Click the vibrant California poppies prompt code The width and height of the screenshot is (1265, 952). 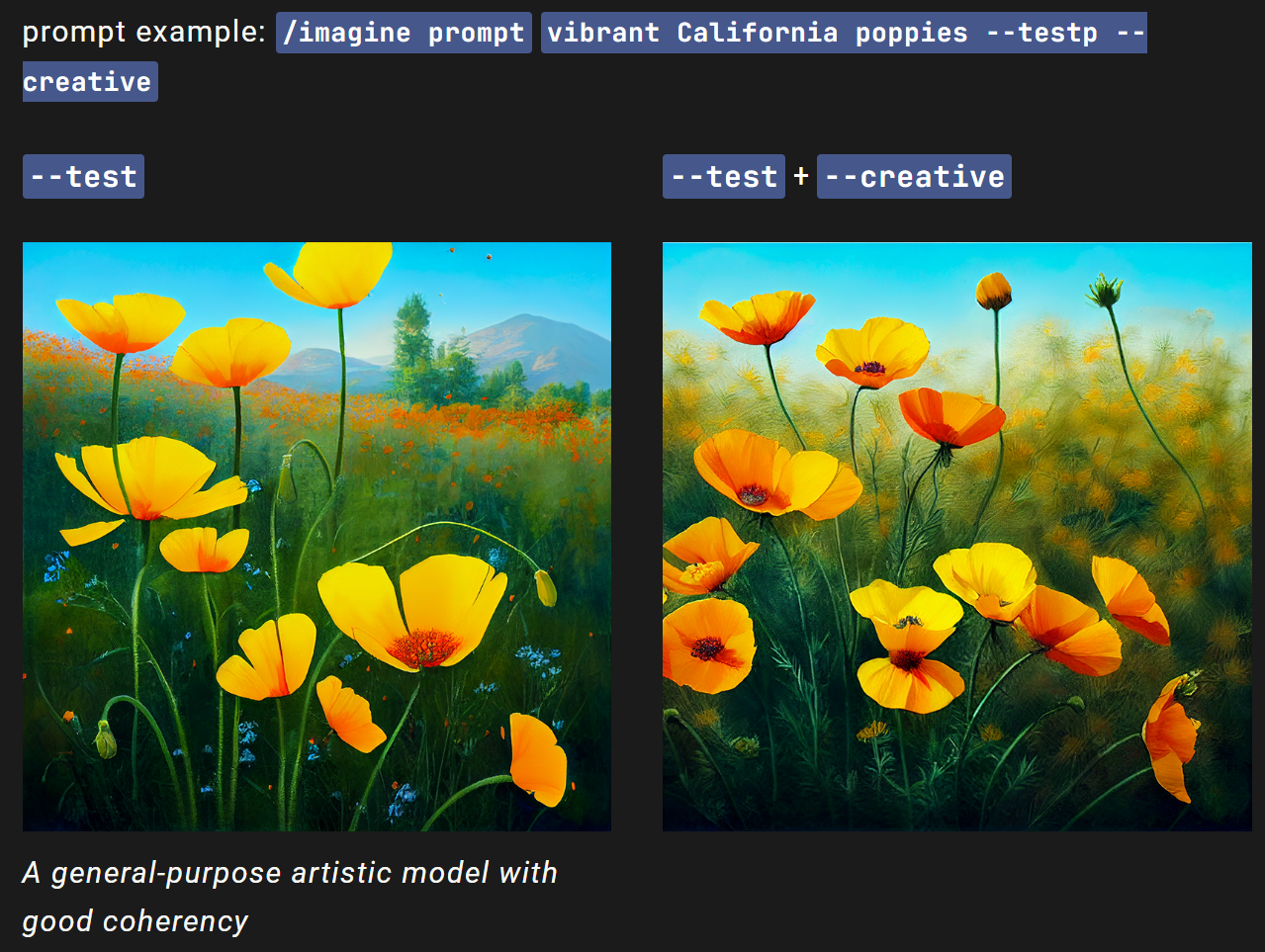[x=844, y=33]
